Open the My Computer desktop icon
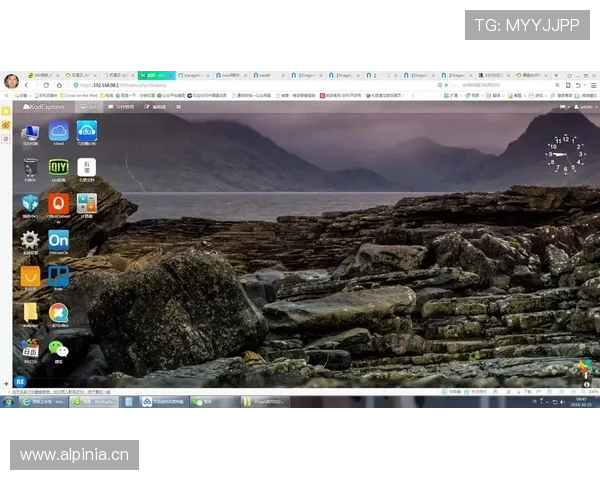The image size is (600, 480). pos(30,132)
